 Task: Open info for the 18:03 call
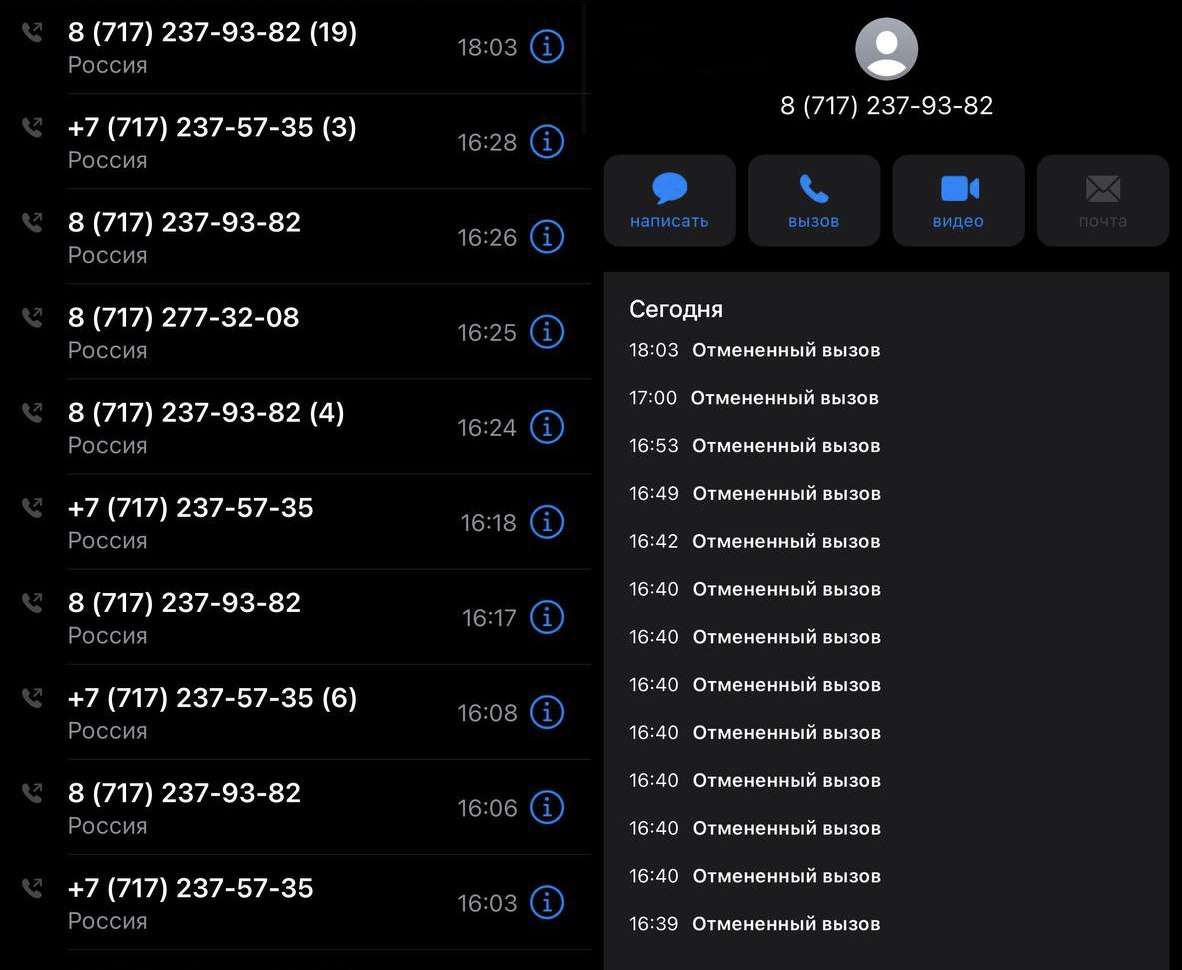point(547,47)
